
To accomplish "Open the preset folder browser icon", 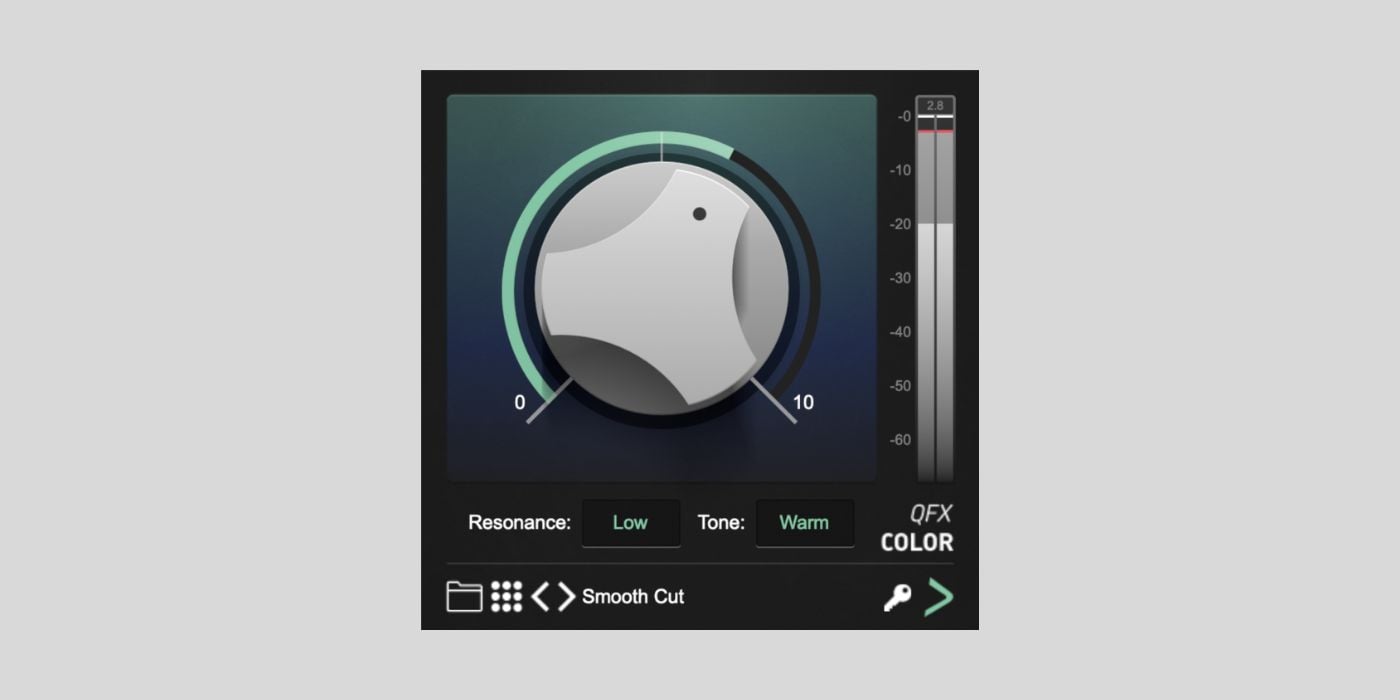I will click(x=464, y=597).
